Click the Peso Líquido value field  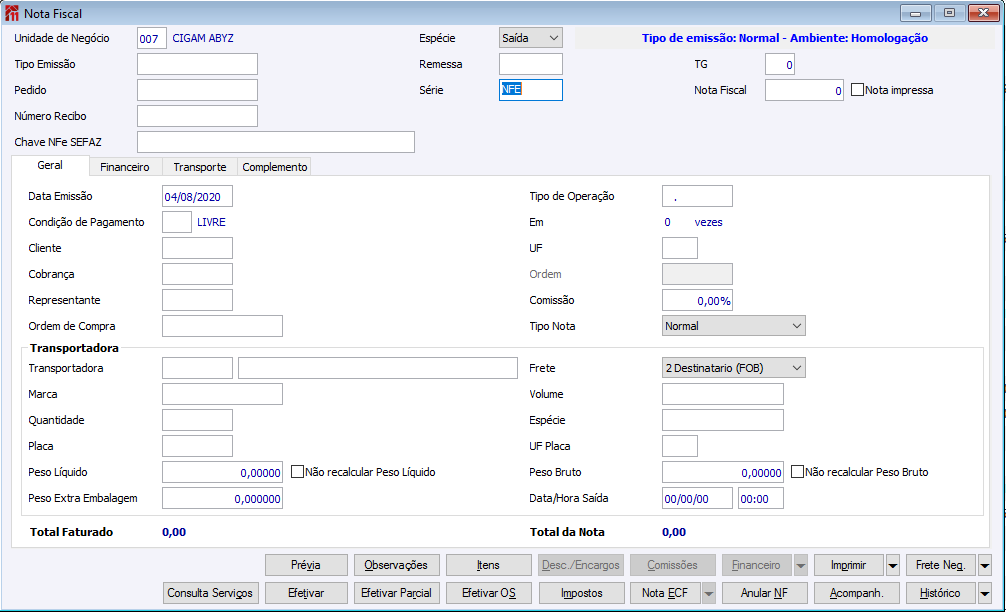pyautogui.click(x=222, y=472)
